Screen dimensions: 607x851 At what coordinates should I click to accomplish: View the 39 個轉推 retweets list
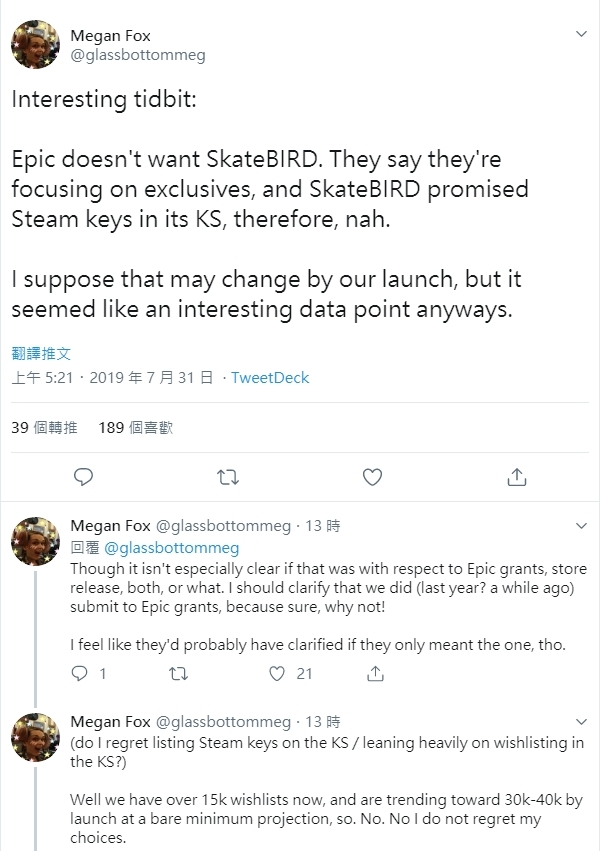point(44,428)
